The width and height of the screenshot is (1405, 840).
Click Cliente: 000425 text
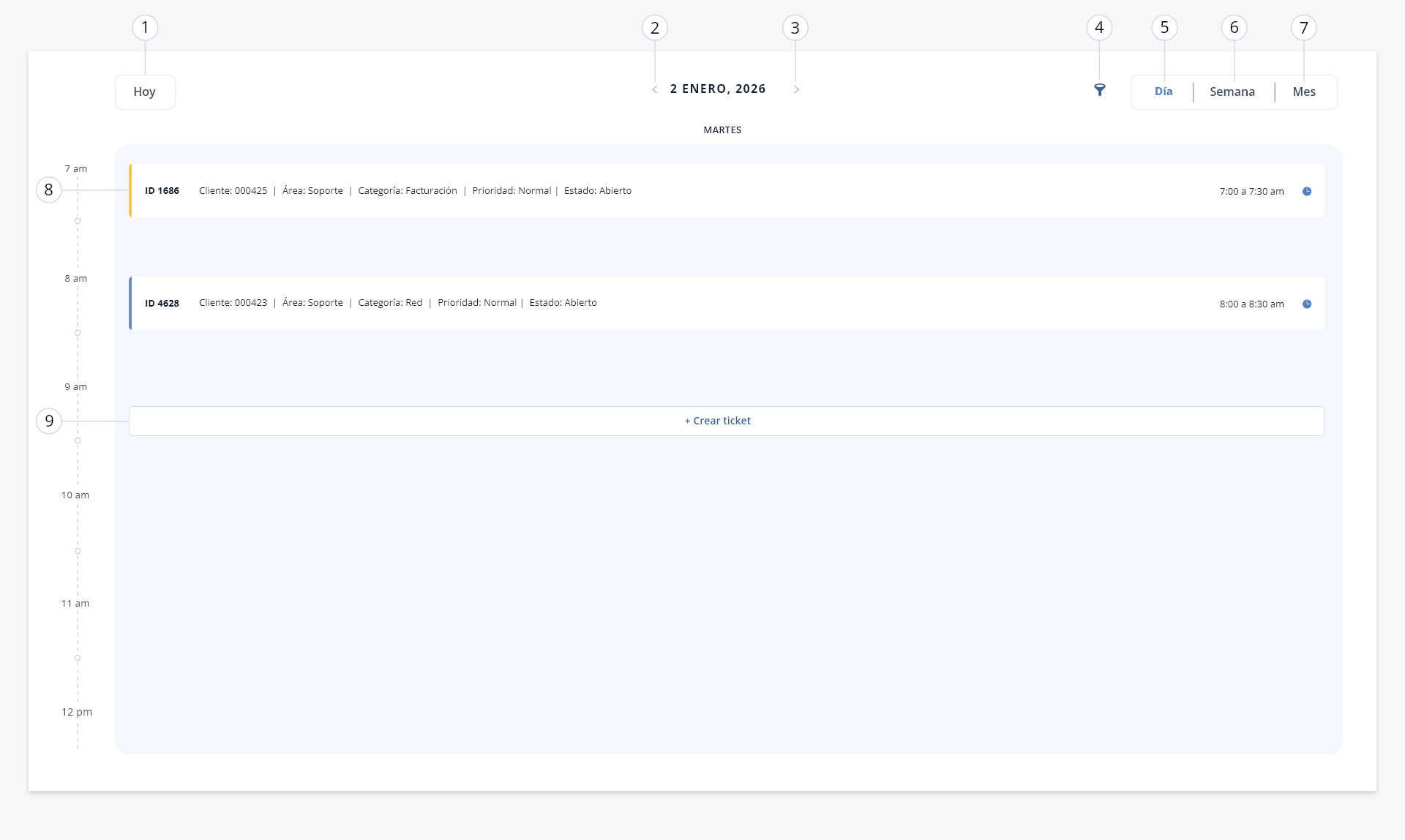pyautogui.click(x=233, y=190)
